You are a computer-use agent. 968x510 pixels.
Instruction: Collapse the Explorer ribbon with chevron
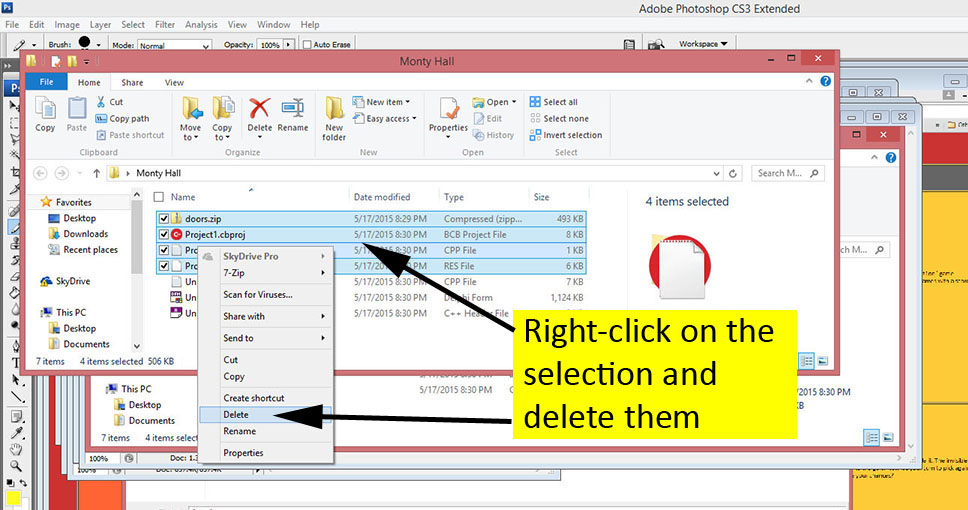[809, 82]
